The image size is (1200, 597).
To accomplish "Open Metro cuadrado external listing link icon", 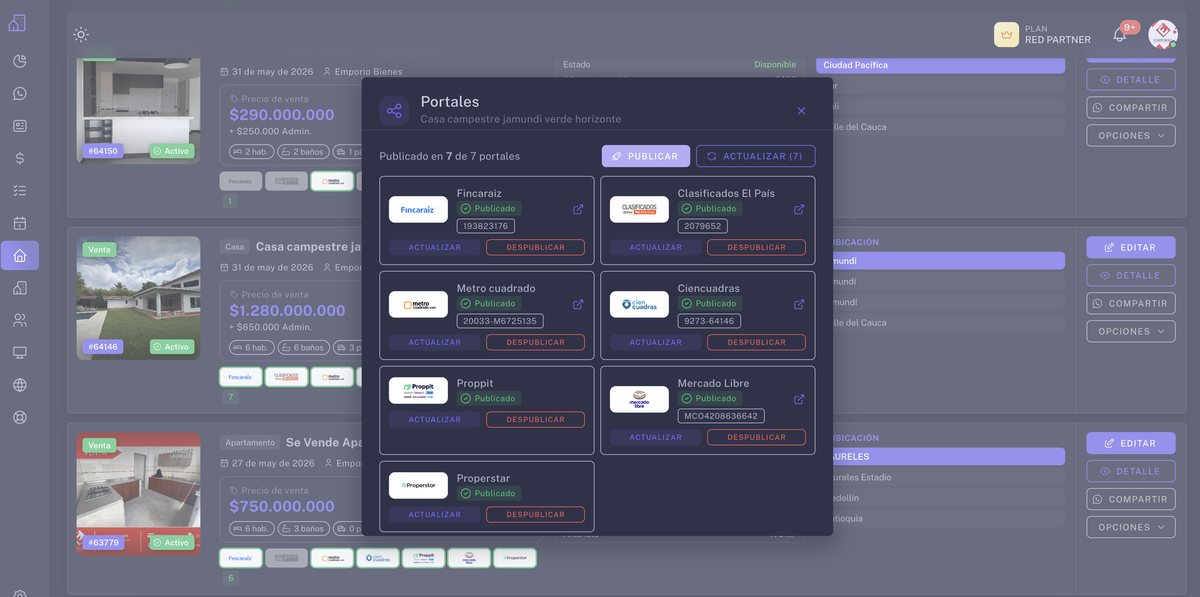I will point(578,304).
